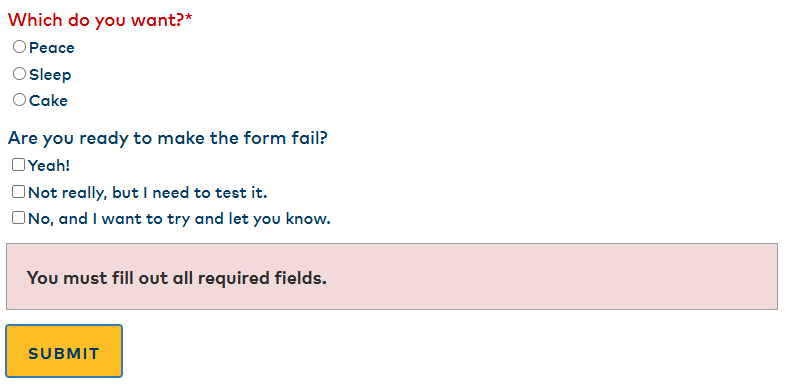Choose the Sleep radio option
This screenshot has height=389, width=789.
19,74
